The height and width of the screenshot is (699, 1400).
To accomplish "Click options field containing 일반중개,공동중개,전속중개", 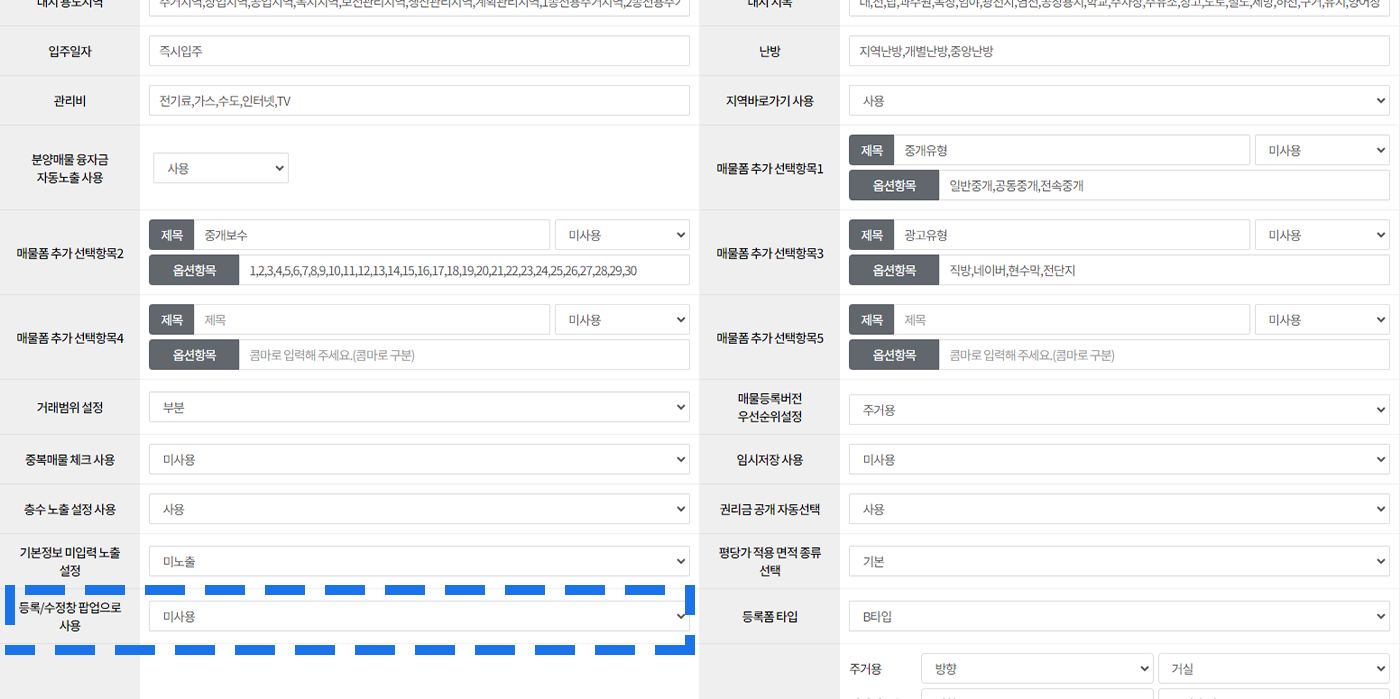I will click(1163, 185).
